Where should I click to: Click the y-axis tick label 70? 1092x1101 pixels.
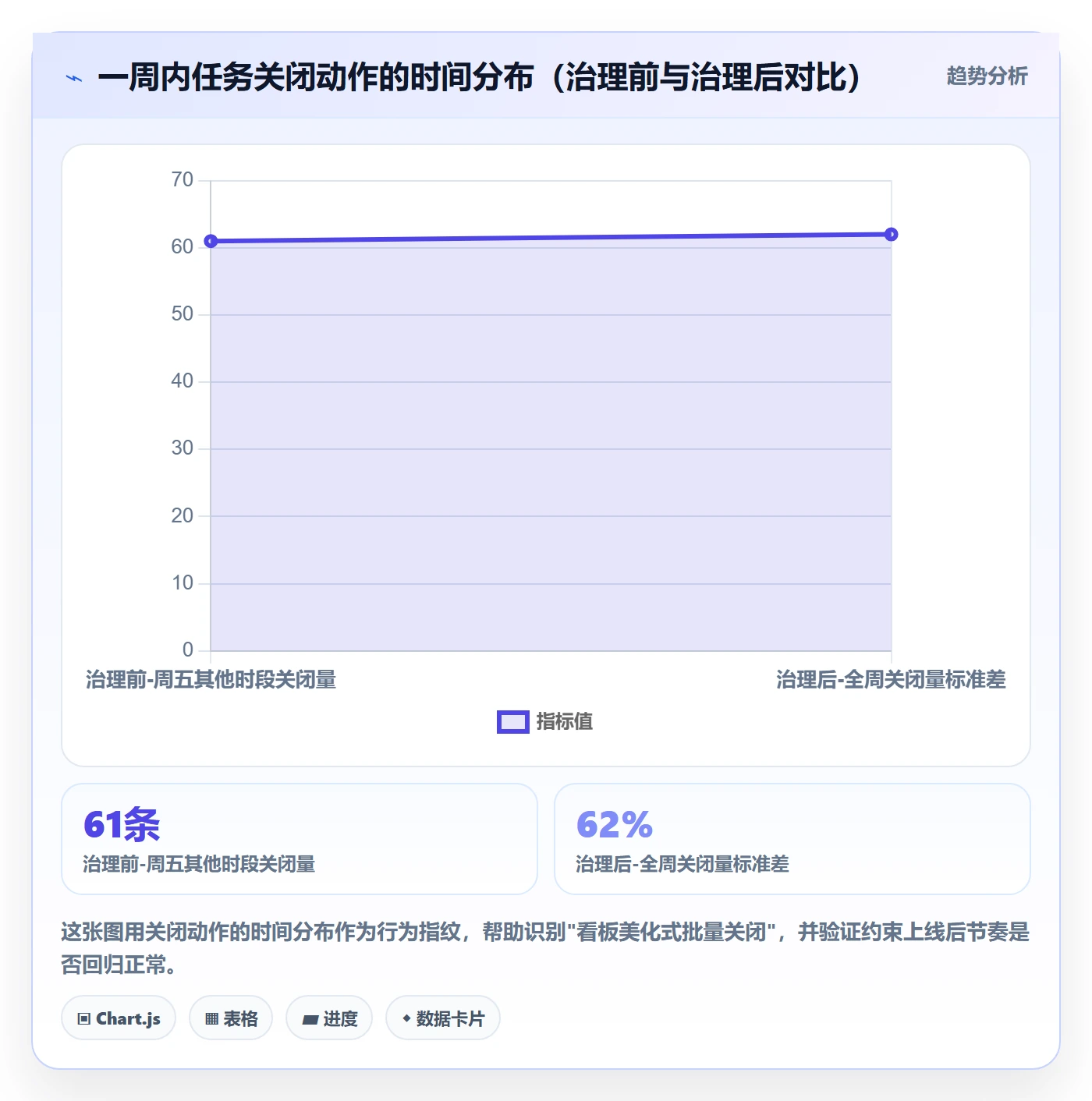pos(182,180)
